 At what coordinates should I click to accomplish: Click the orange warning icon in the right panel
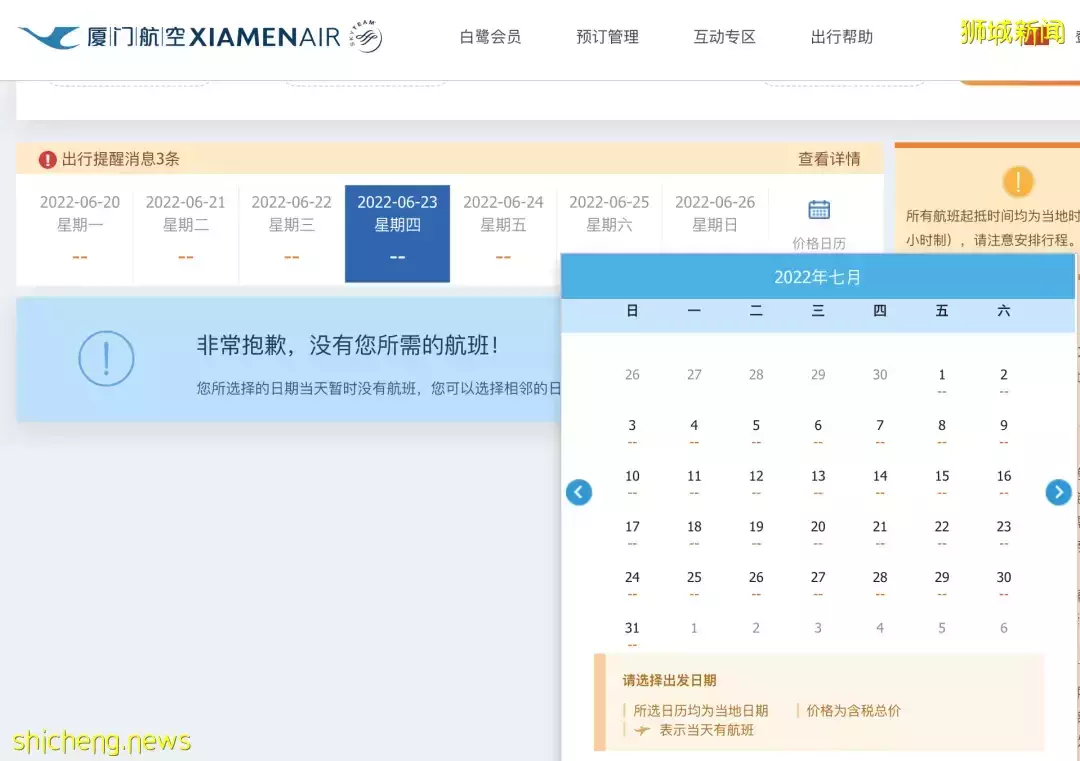point(1018,182)
